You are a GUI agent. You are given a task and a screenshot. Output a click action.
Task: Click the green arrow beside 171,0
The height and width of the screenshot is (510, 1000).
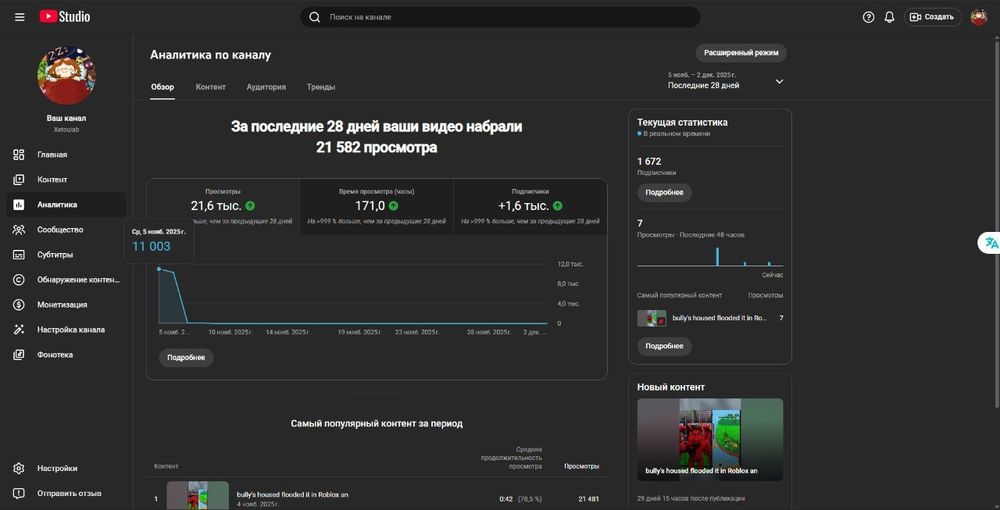(393, 206)
